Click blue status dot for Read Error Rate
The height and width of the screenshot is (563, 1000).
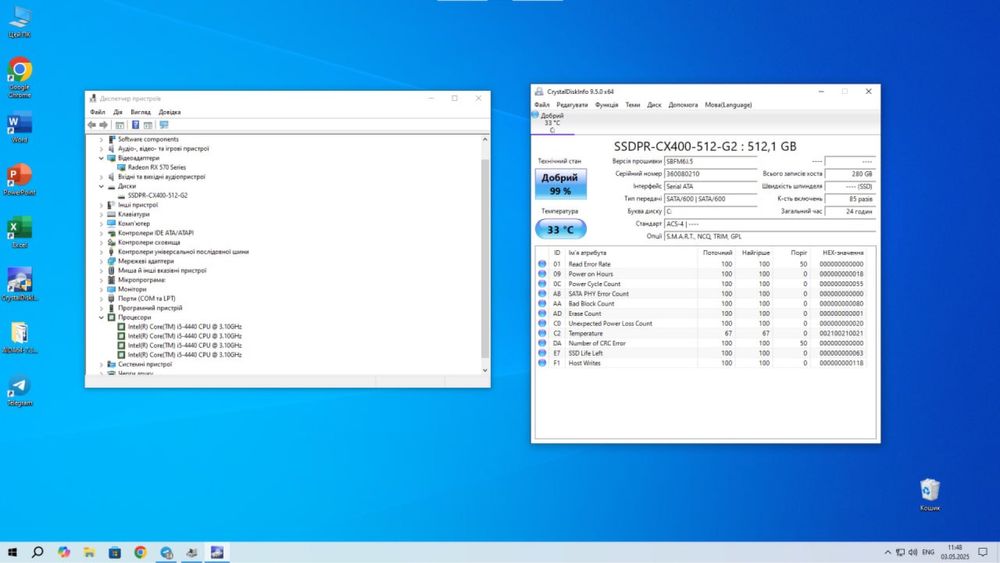tap(542, 264)
